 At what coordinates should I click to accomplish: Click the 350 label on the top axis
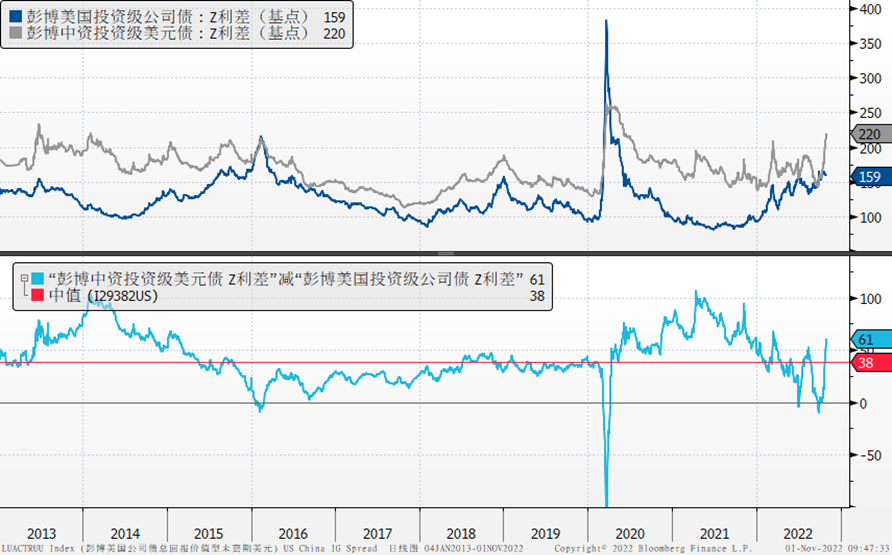870,44
